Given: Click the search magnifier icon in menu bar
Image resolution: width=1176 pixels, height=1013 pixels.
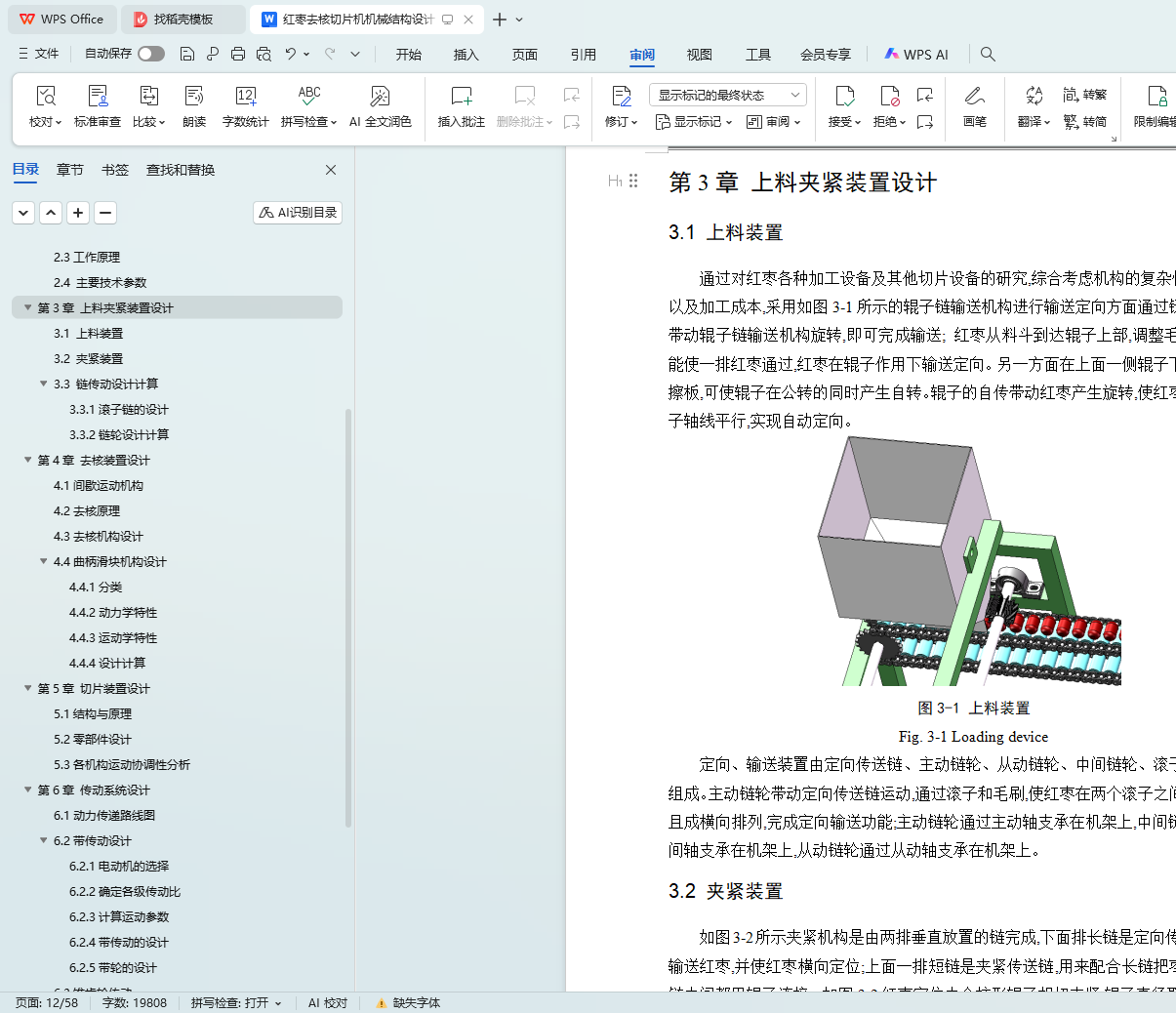Looking at the screenshot, I should pyautogui.click(x=988, y=55).
